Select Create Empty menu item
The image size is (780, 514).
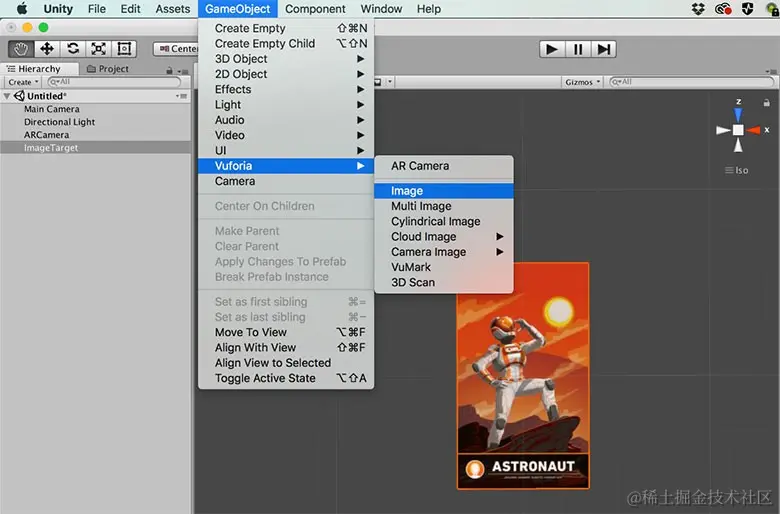tap(286, 28)
